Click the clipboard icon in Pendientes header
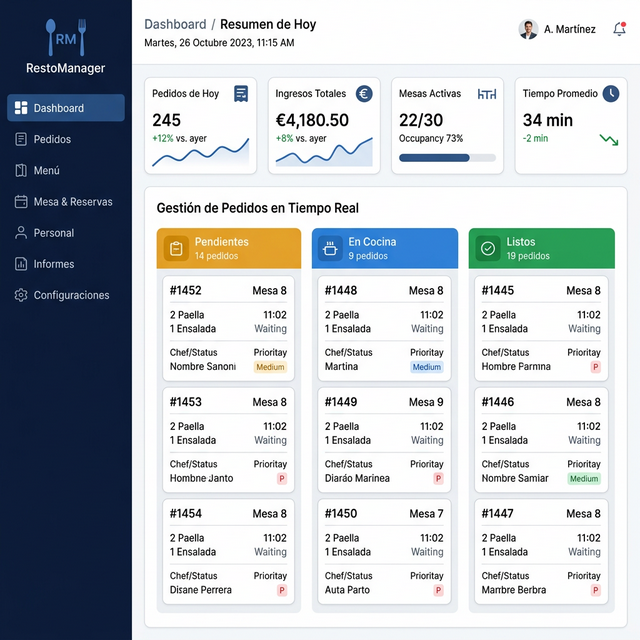This screenshot has width=640, height=640. (x=176, y=248)
